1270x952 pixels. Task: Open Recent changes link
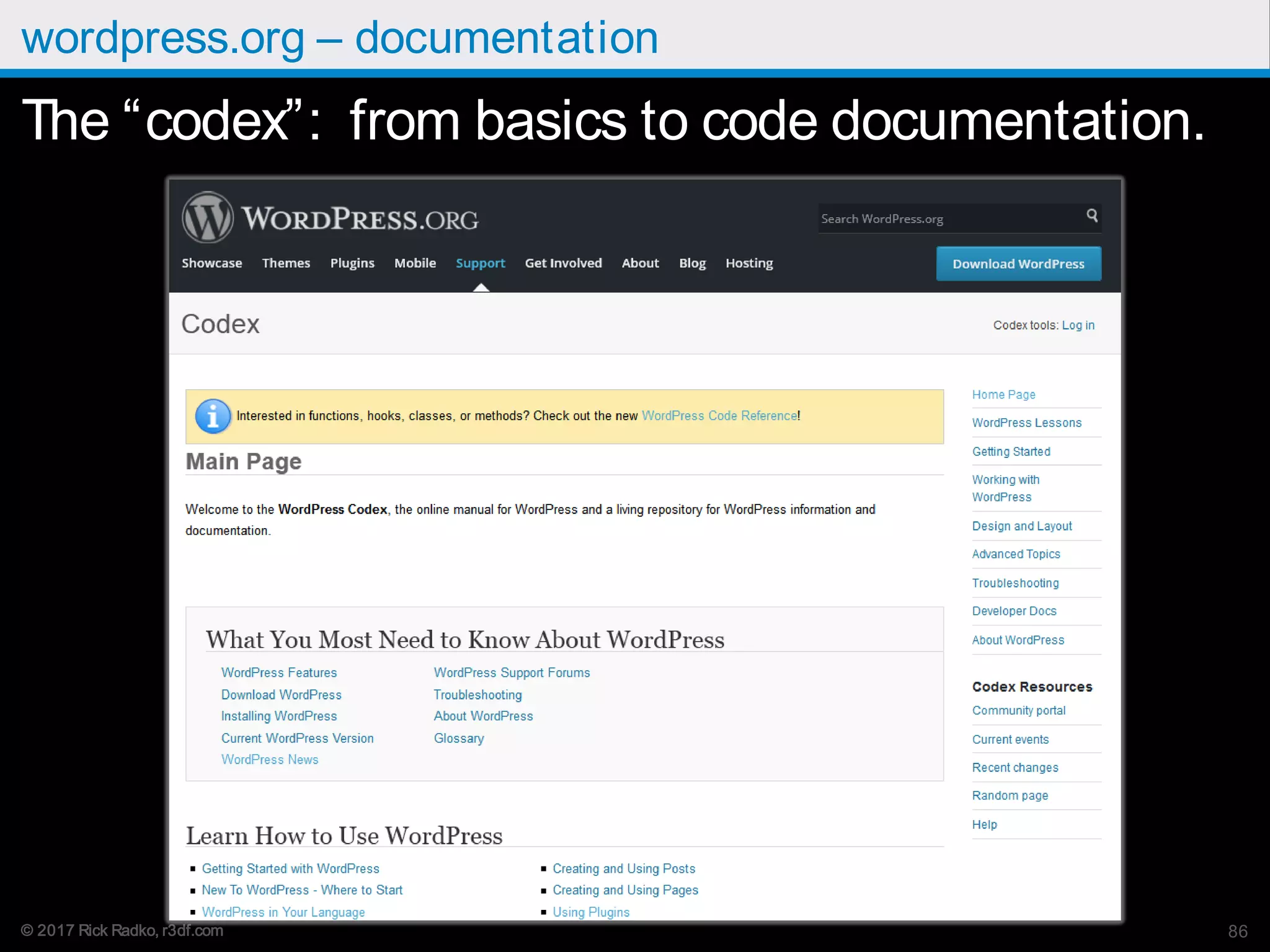tap(1015, 768)
